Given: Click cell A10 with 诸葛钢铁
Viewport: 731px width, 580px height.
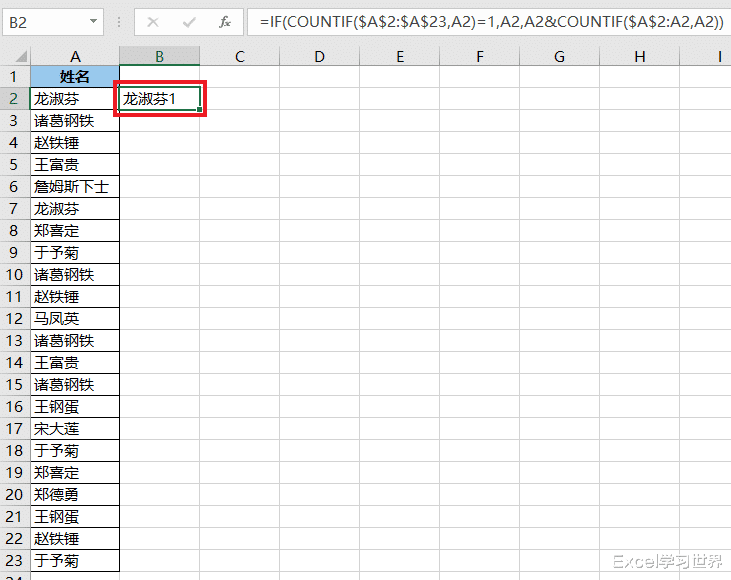Looking at the screenshot, I should click(x=75, y=275).
